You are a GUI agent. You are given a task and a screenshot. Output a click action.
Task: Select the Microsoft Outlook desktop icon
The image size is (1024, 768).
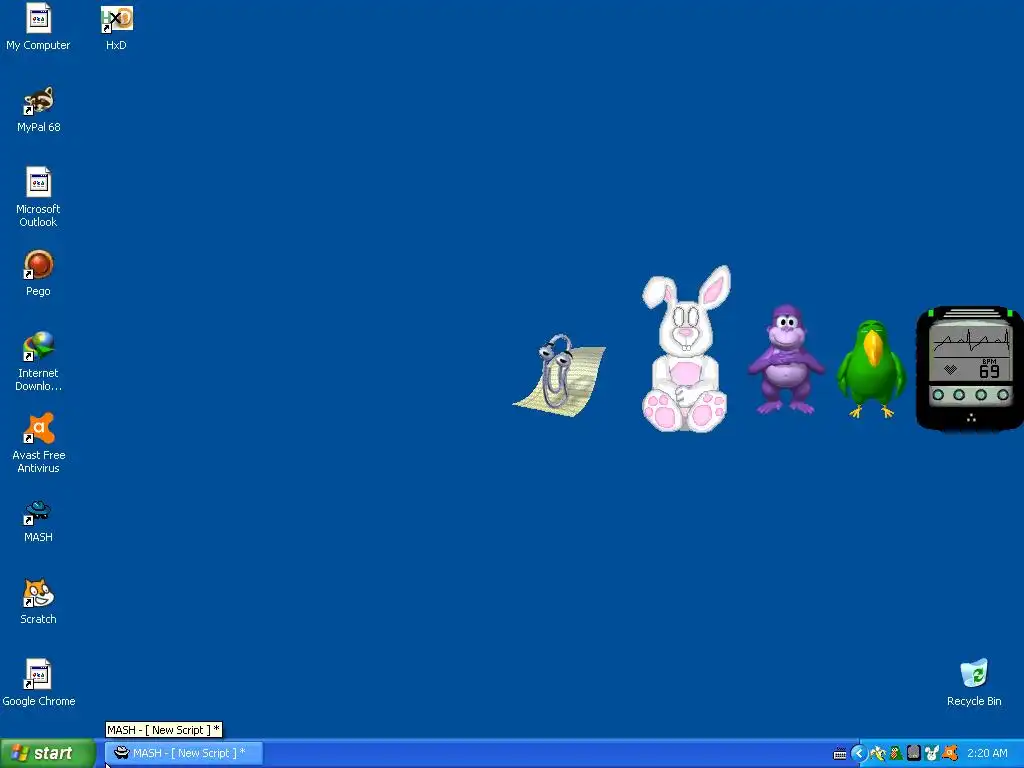(38, 197)
